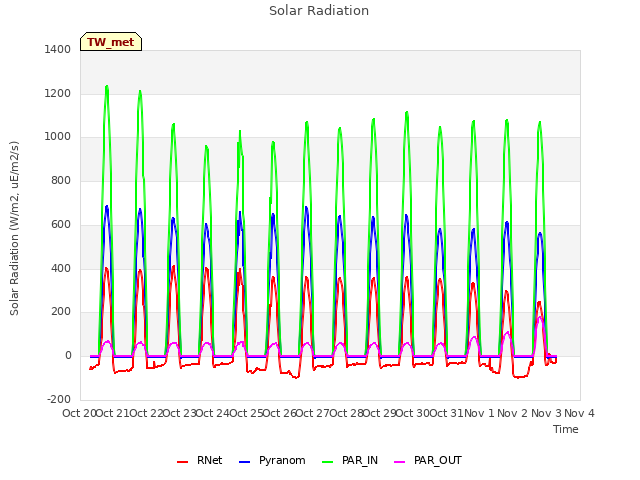The image size is (640, 480).
Task: Click the 1400 y-axis tick label
Action: 58,49
